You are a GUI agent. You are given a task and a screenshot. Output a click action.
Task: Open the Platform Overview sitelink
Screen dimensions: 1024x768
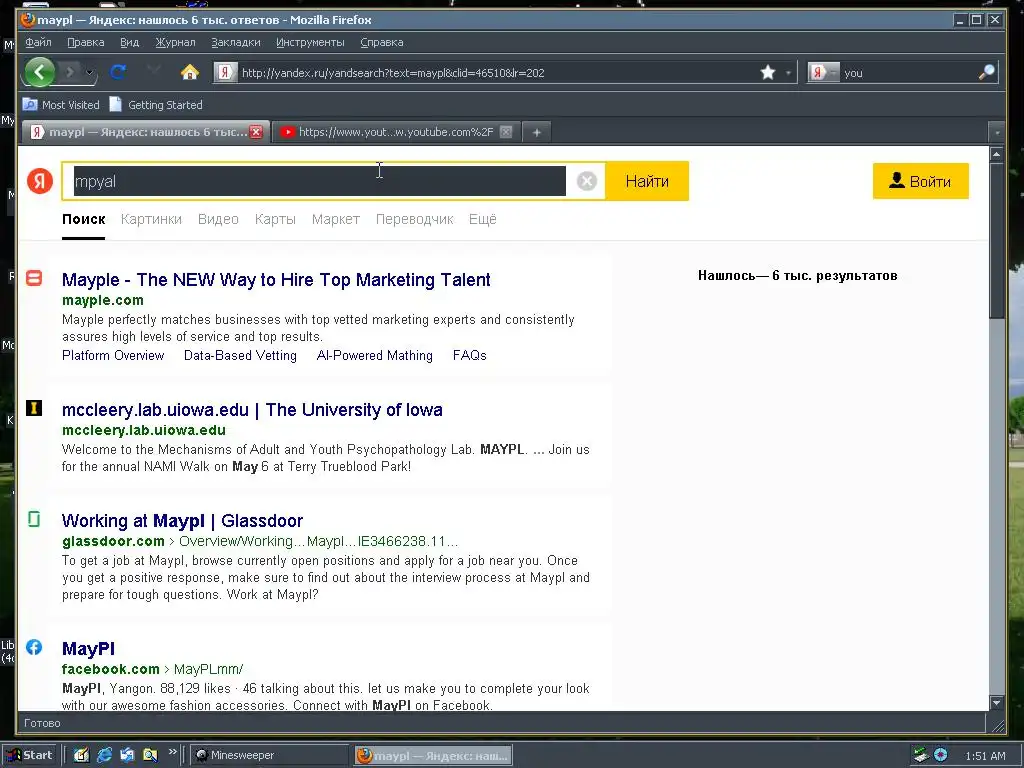[113, 355]
